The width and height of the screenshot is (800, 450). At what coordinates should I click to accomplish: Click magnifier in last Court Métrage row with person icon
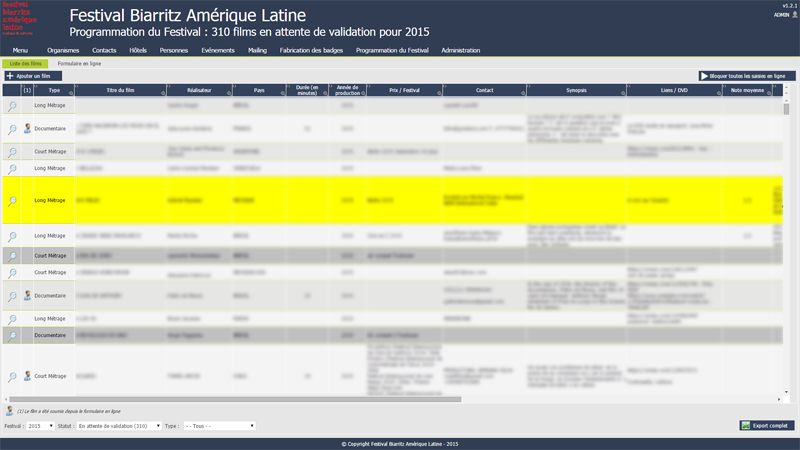point(12,377)
